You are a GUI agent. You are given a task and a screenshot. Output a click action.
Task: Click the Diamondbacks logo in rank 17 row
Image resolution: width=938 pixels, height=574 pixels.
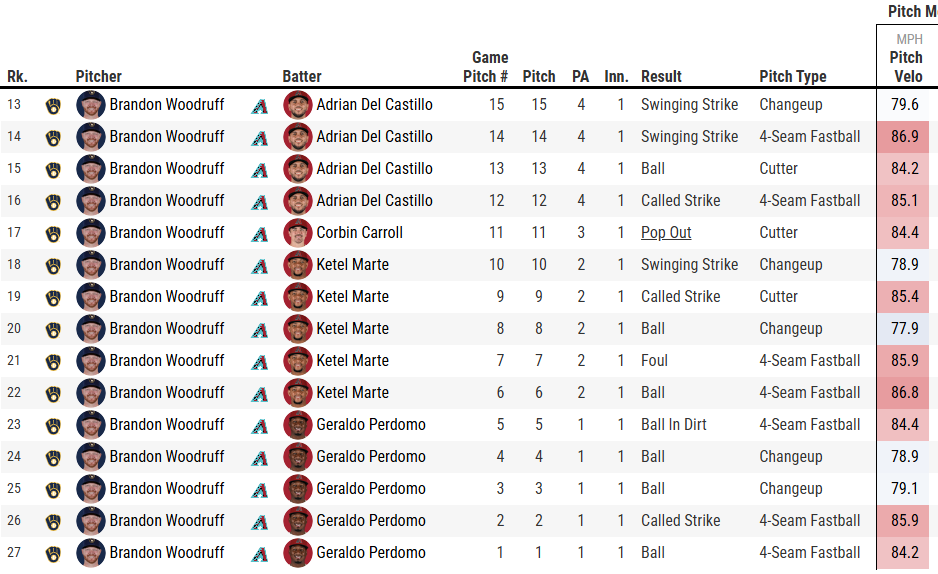pyautogui.click(x=260, y=233)
